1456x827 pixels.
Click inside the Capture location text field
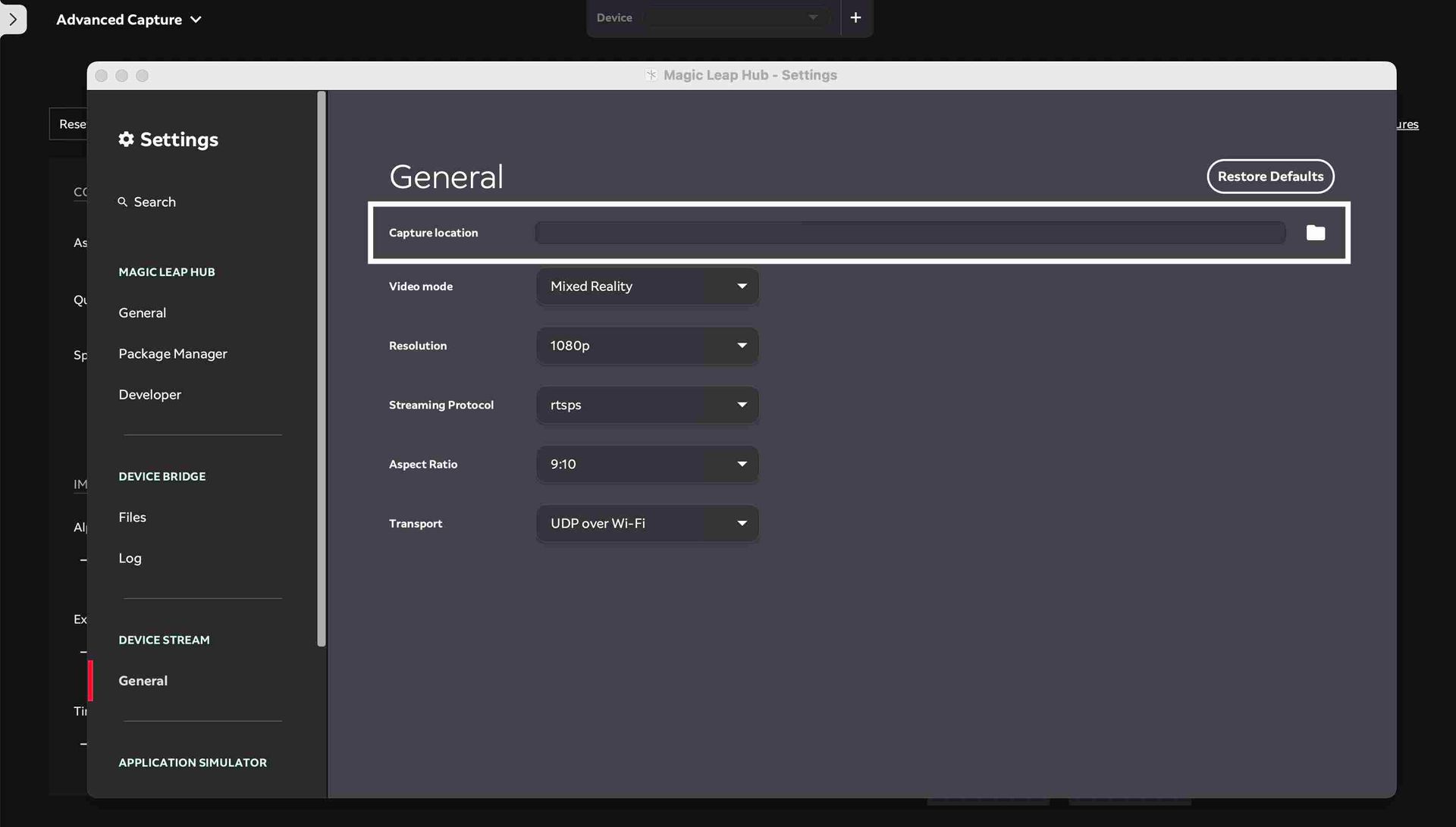[x=909, y=233]
